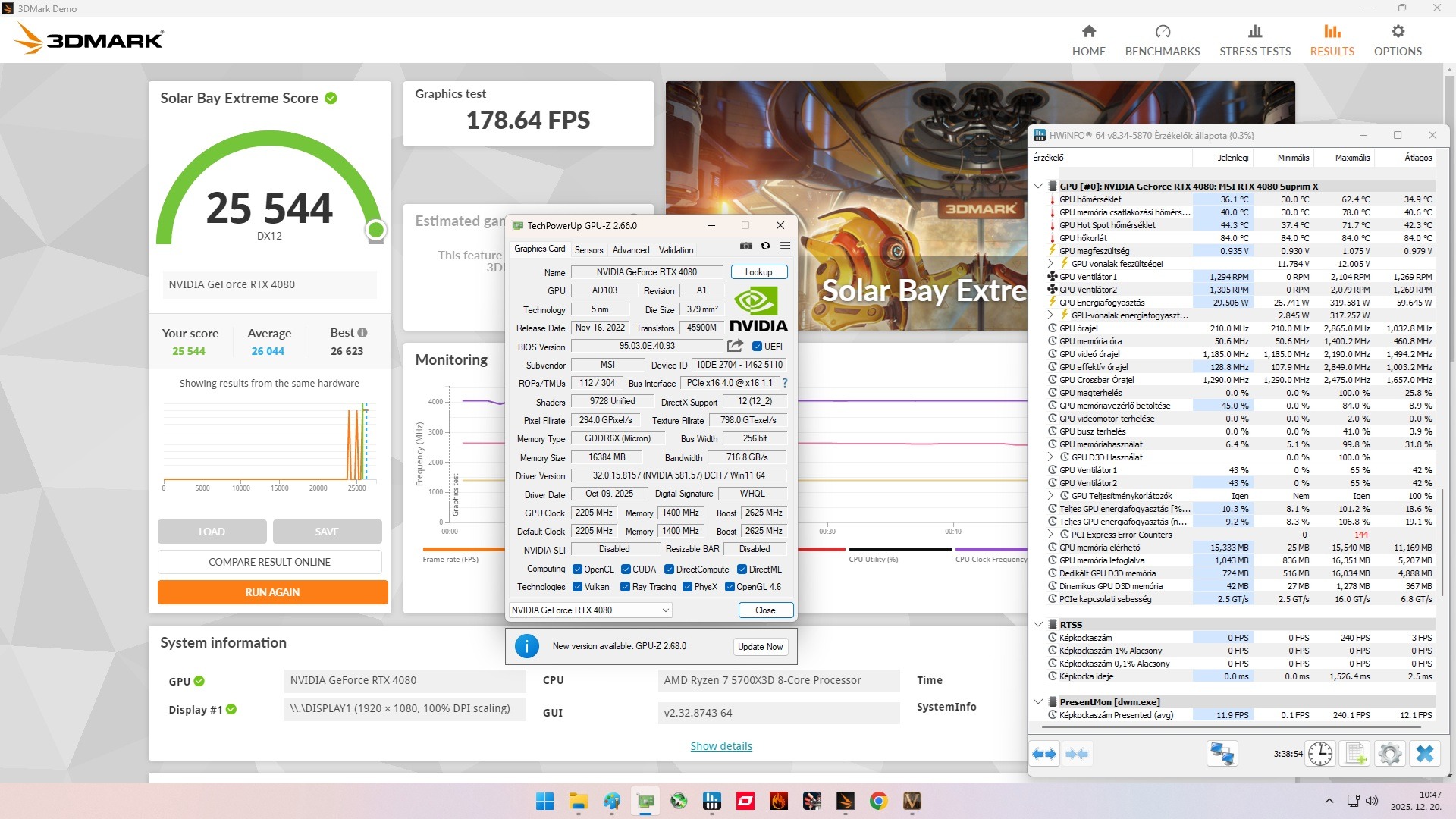Click HWiNFO network computers icon
This screenshot has width=1456, height=819.
pos(1222,754)
